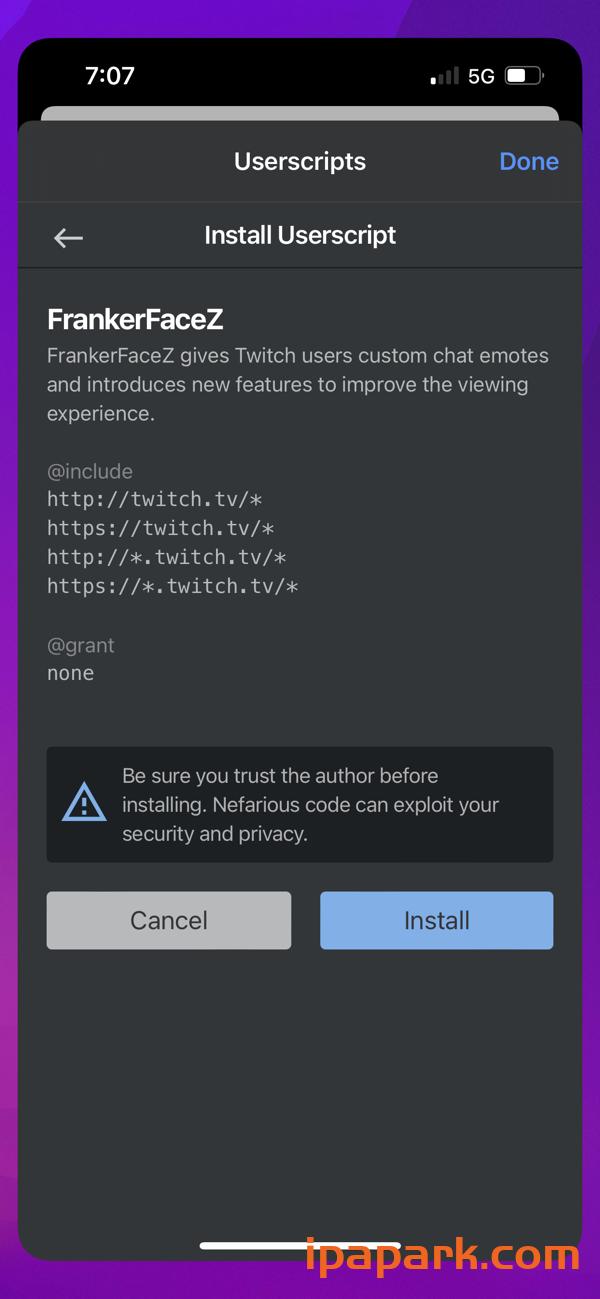The width and height of the screenshot is (600, 1299).
Task: Tap the warning triangle icon
Action: pyautogui.click(x=84, y=804)
